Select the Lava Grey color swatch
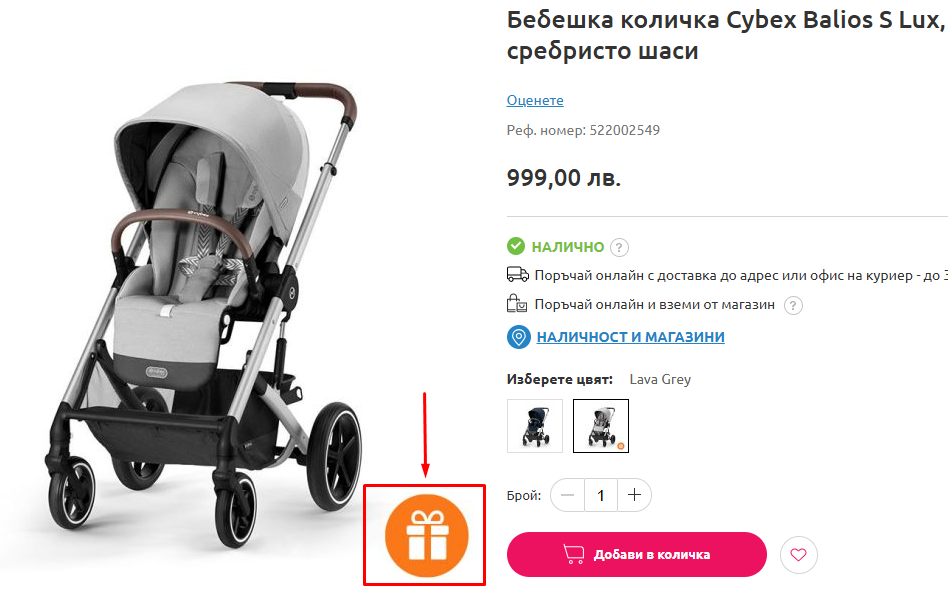948x590 pixels. click(601, 426)
